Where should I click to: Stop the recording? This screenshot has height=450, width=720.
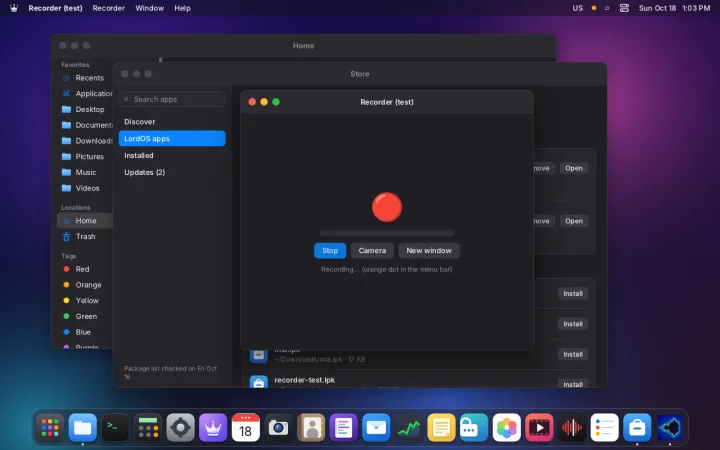point(330,250)
